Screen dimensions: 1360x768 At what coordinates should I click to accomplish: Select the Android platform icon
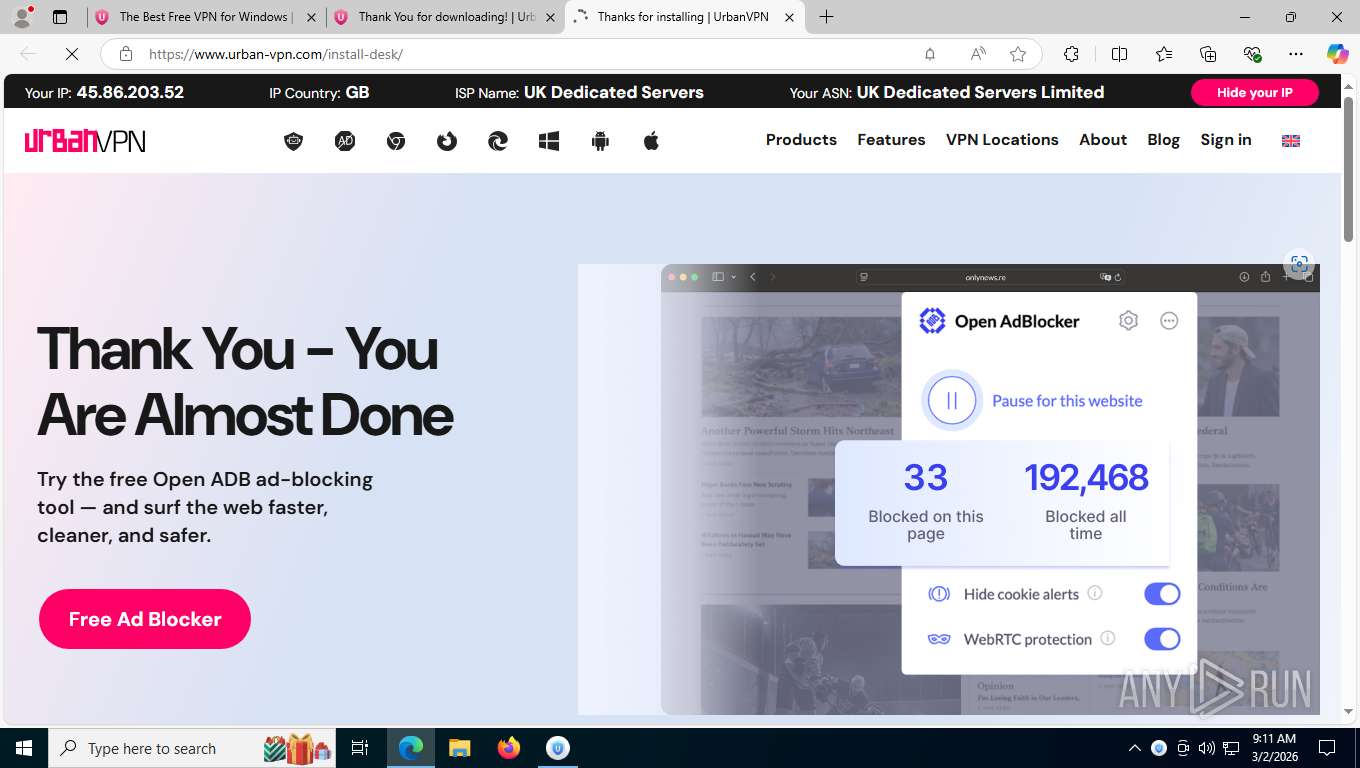(600, 141)
